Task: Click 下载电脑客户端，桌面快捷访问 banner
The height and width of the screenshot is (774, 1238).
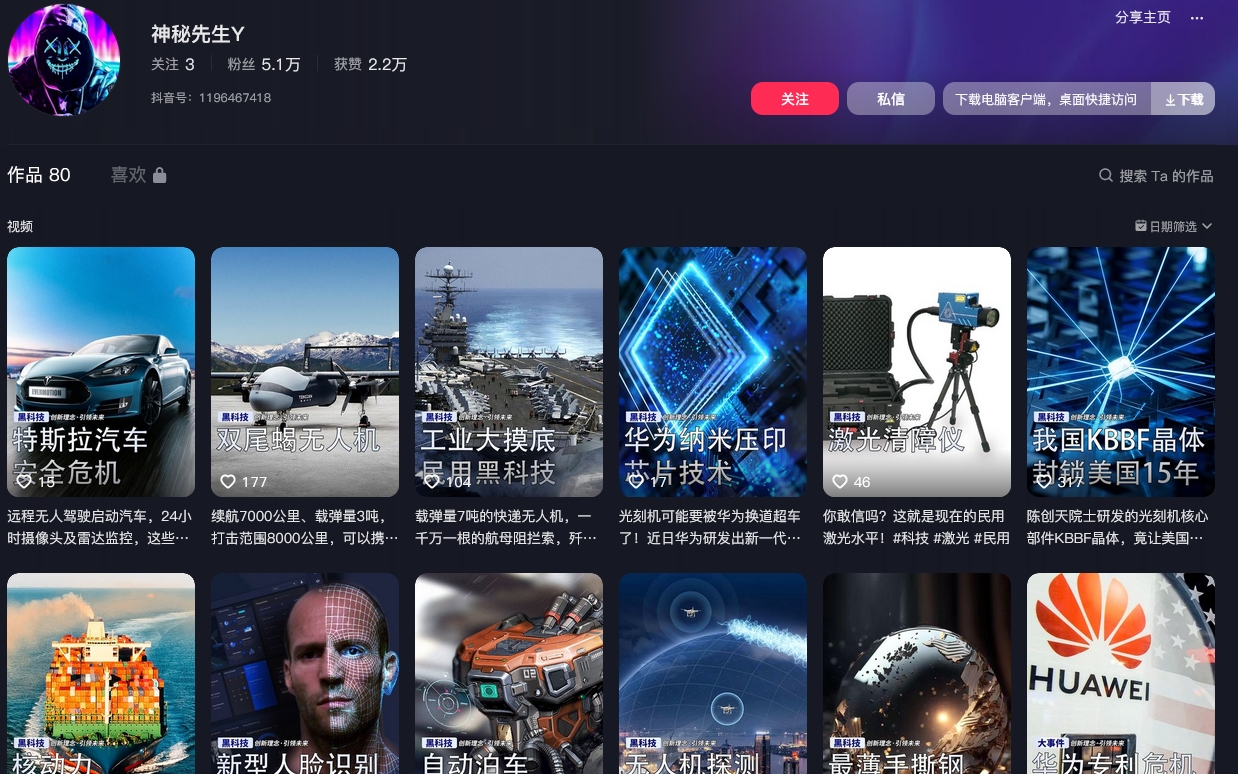Action: tap(1046, 99)
